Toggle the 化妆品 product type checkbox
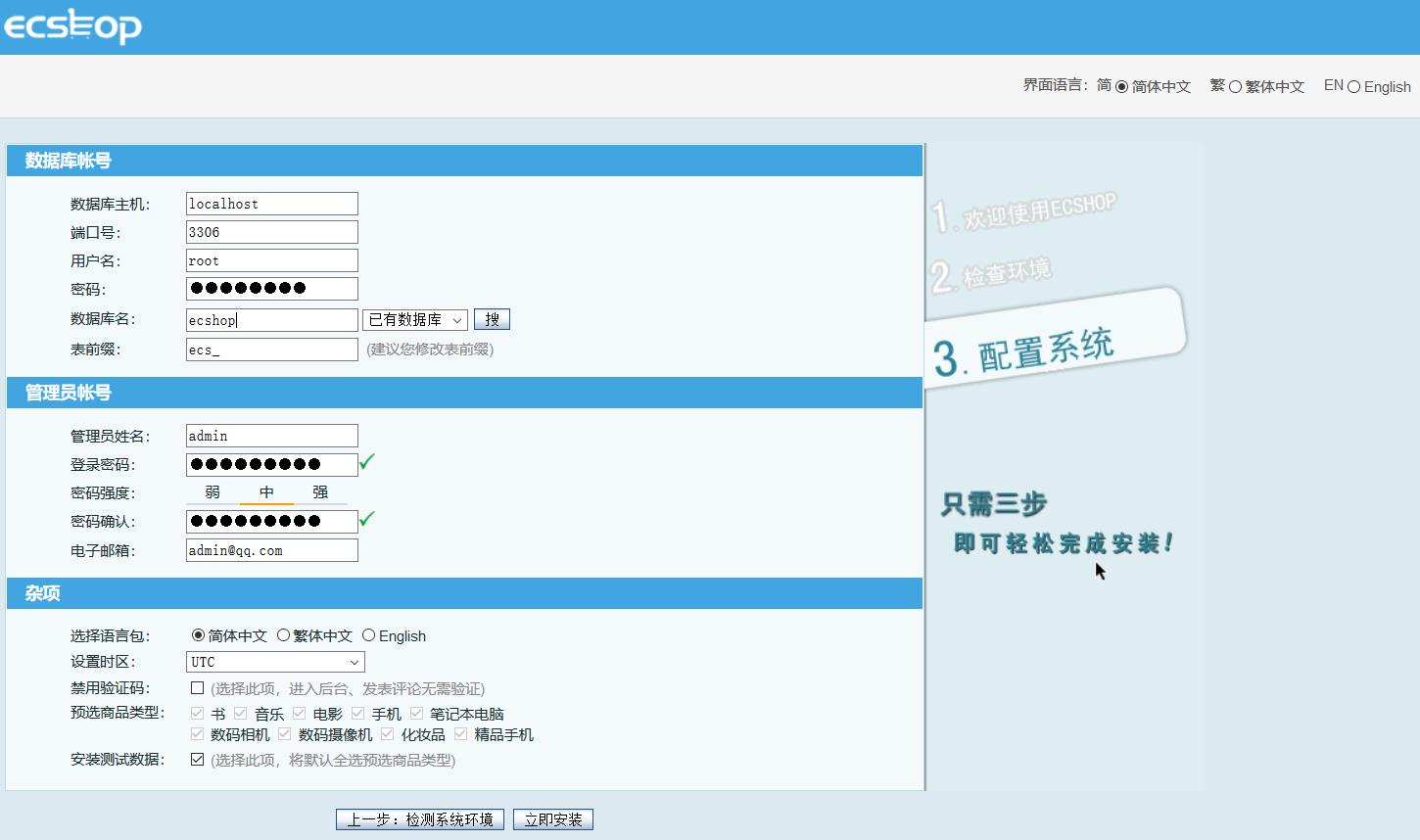 388,734
